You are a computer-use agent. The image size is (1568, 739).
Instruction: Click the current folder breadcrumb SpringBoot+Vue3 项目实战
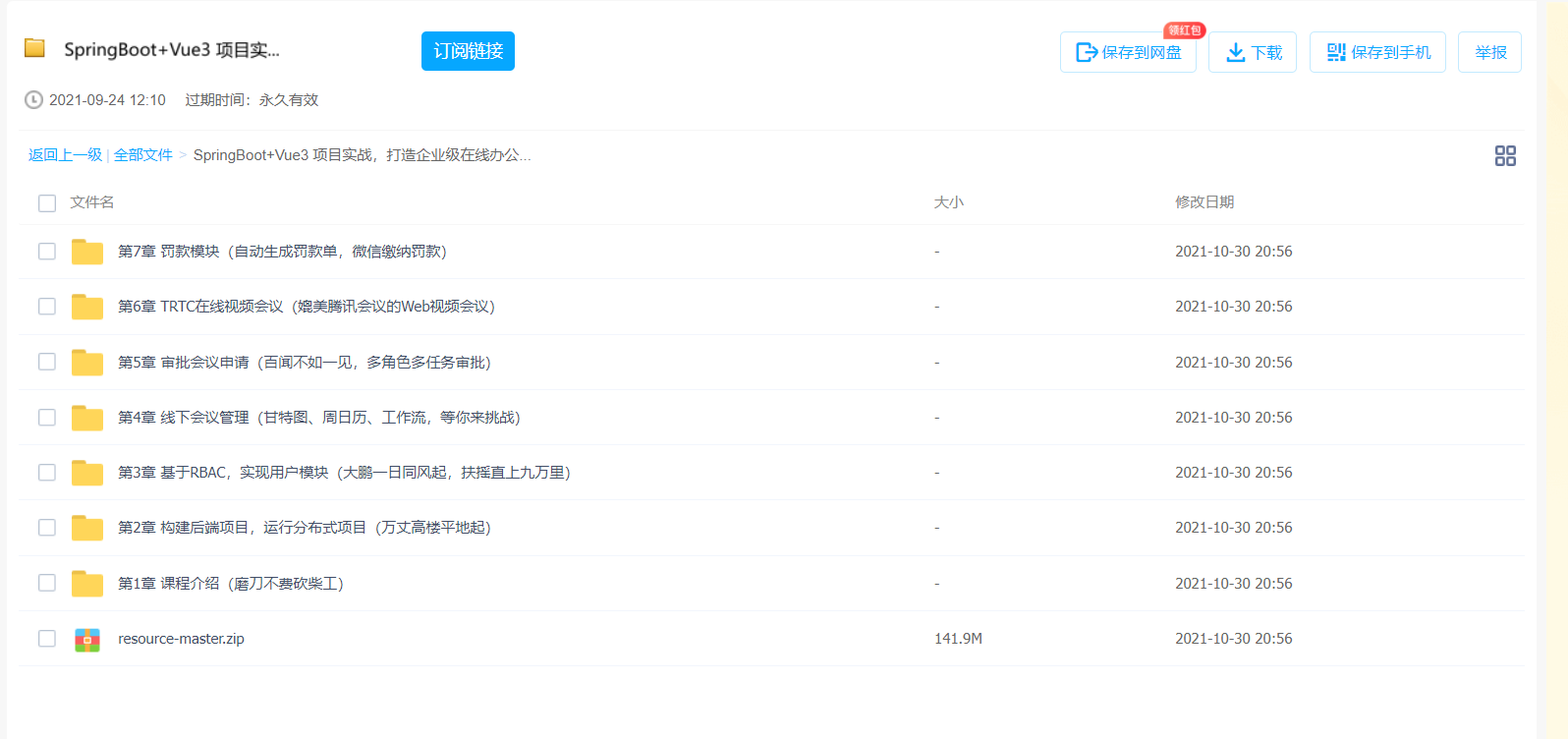(362, 155)
